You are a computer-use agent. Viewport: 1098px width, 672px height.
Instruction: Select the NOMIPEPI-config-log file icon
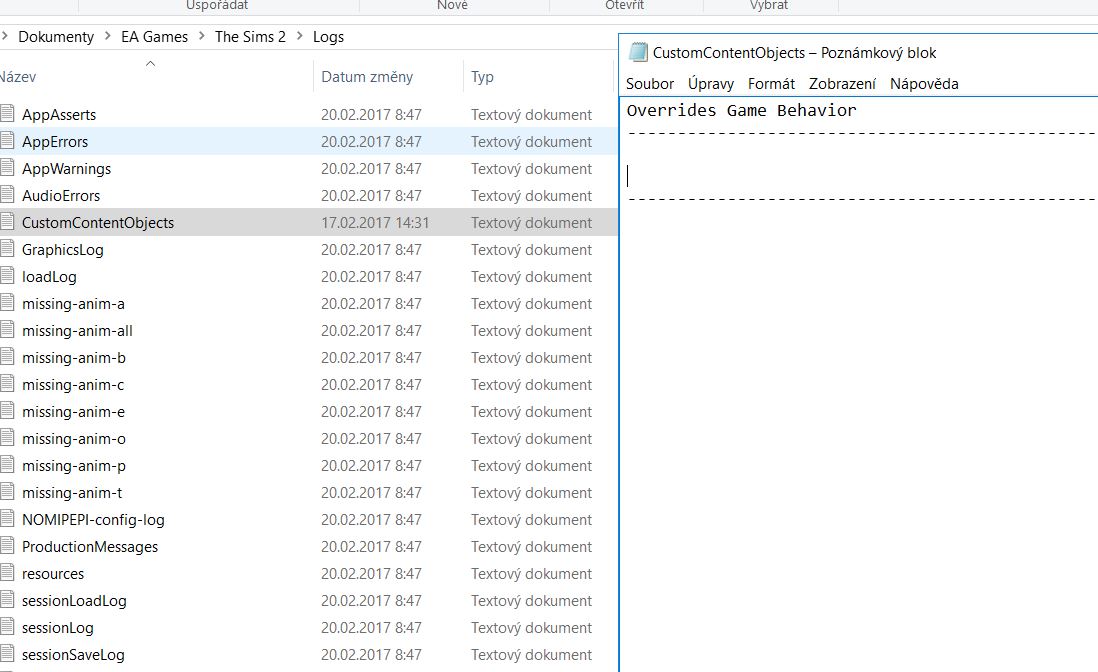click(7, 519)
